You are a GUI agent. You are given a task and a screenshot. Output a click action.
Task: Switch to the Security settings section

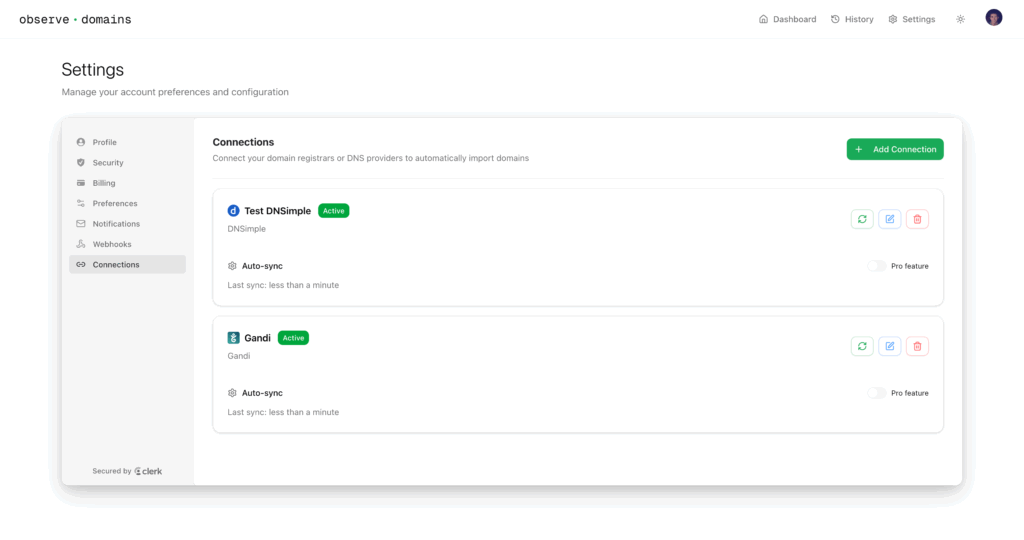point(108,163)
